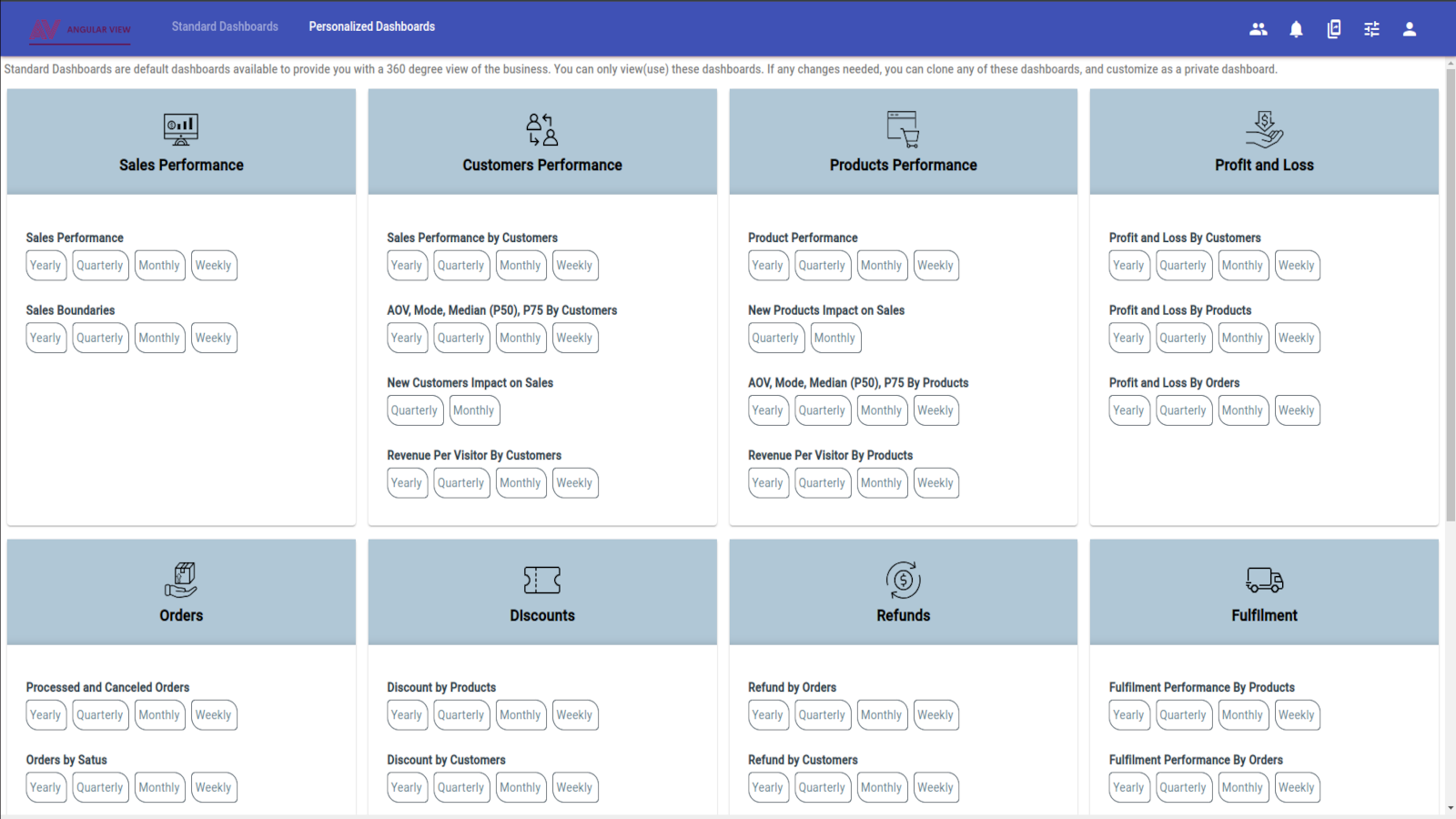The width and height of the screenshot is (1456, 819).
Task: Switch to Standard Dashboards tab
Action: [225, 26]
